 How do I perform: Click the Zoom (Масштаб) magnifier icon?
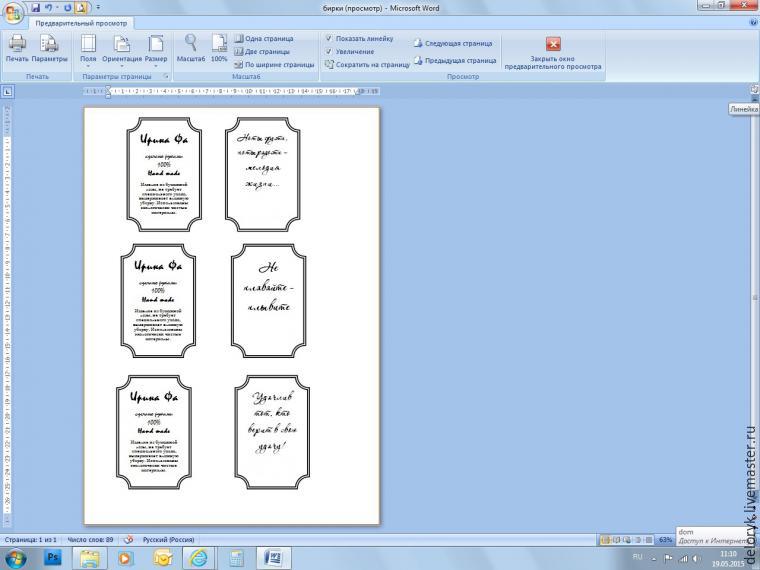[190, 47]
